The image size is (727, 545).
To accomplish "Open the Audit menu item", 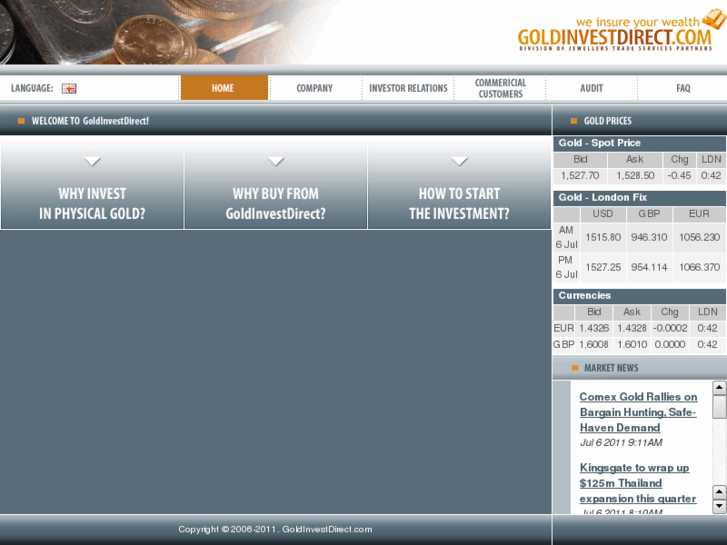I will coord(592,88).
